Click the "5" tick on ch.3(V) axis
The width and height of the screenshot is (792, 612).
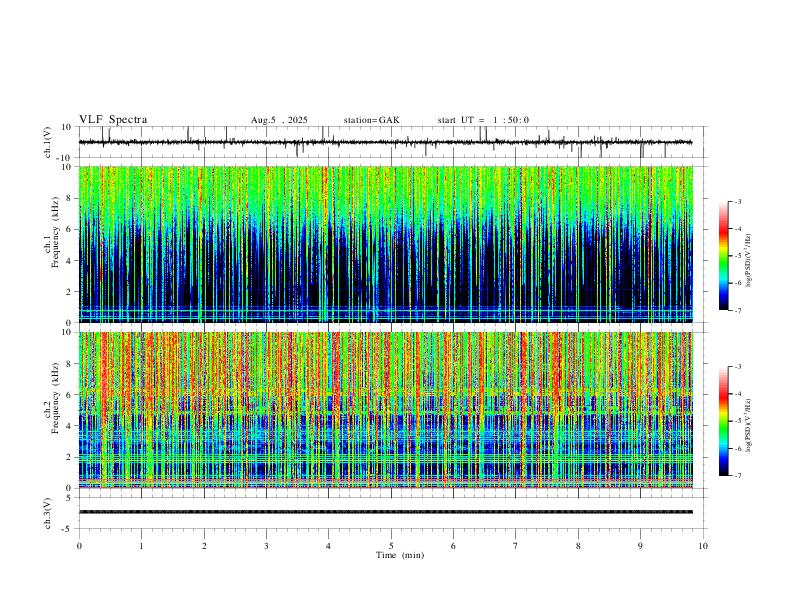coord(69,498)
